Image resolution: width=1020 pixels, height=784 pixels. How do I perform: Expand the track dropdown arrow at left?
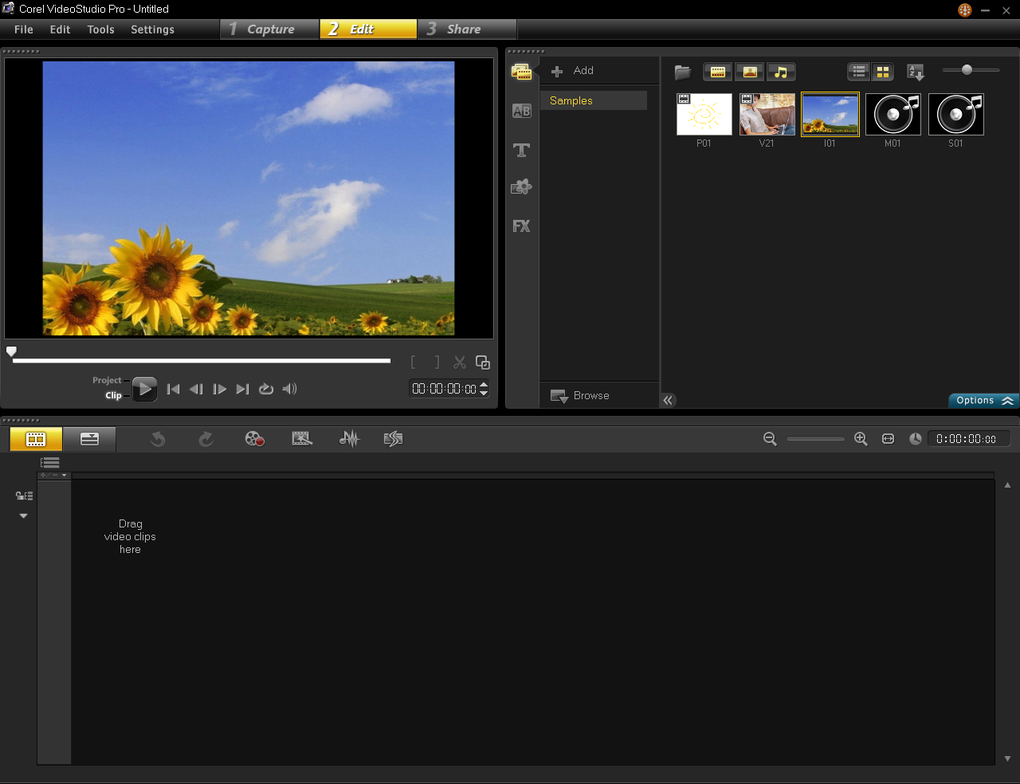(x=23, y=516)
